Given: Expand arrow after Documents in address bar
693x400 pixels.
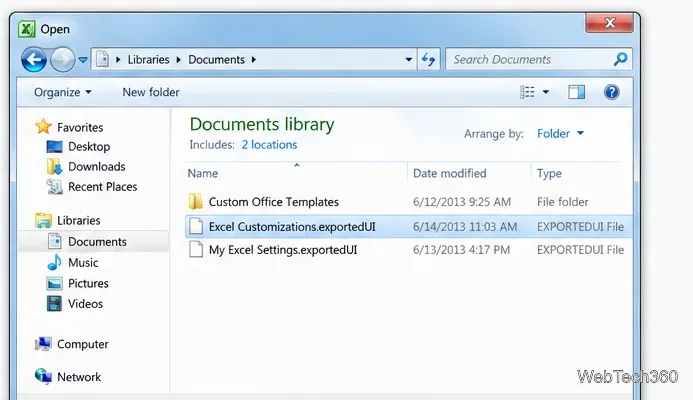Looking at the screenshot, I should point(254,60).
